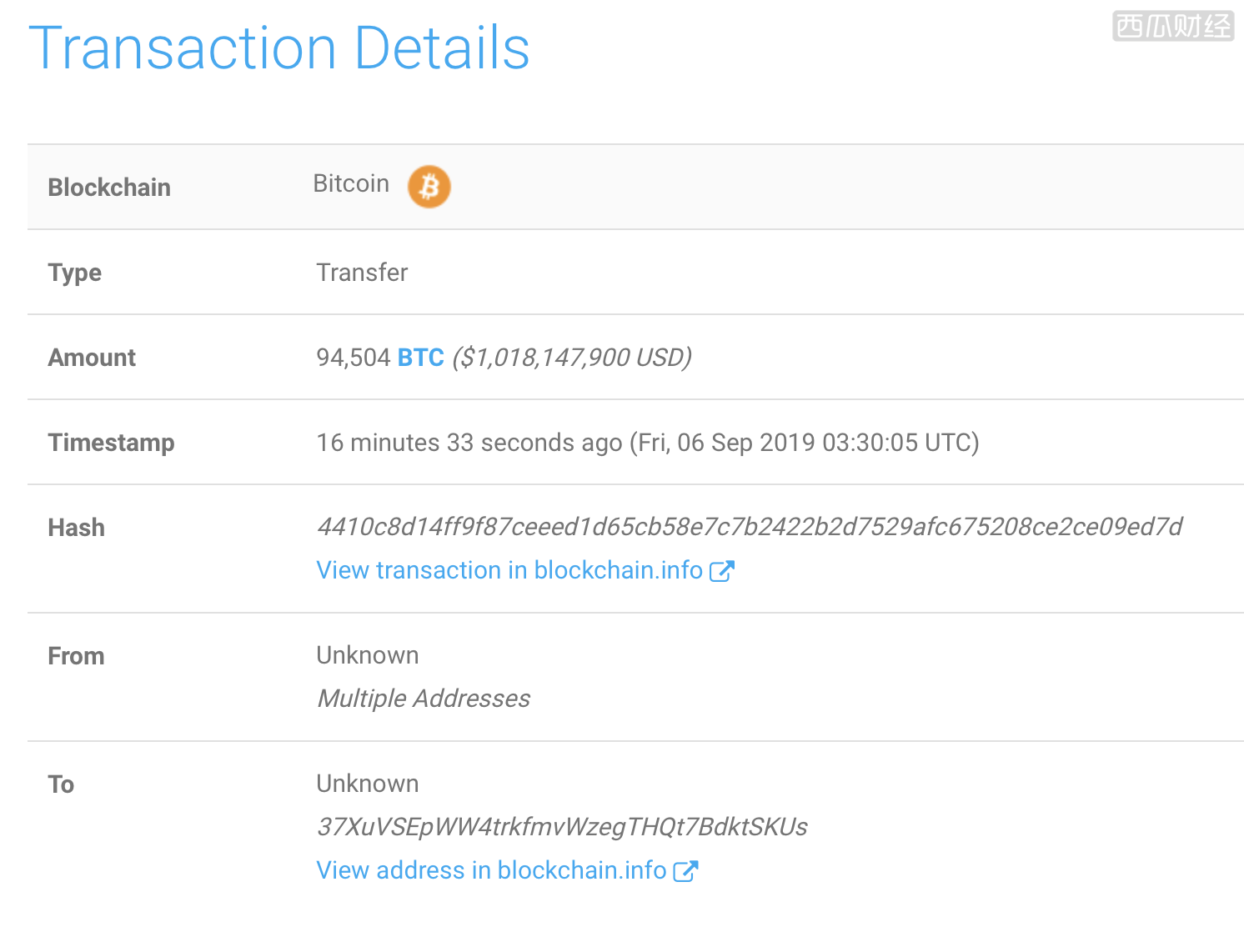The width and height of the screenshot is (1244, 952).
Task: Click the timestamp 16 minutes 33 seconds ago
Action: (x=469, y=443)
